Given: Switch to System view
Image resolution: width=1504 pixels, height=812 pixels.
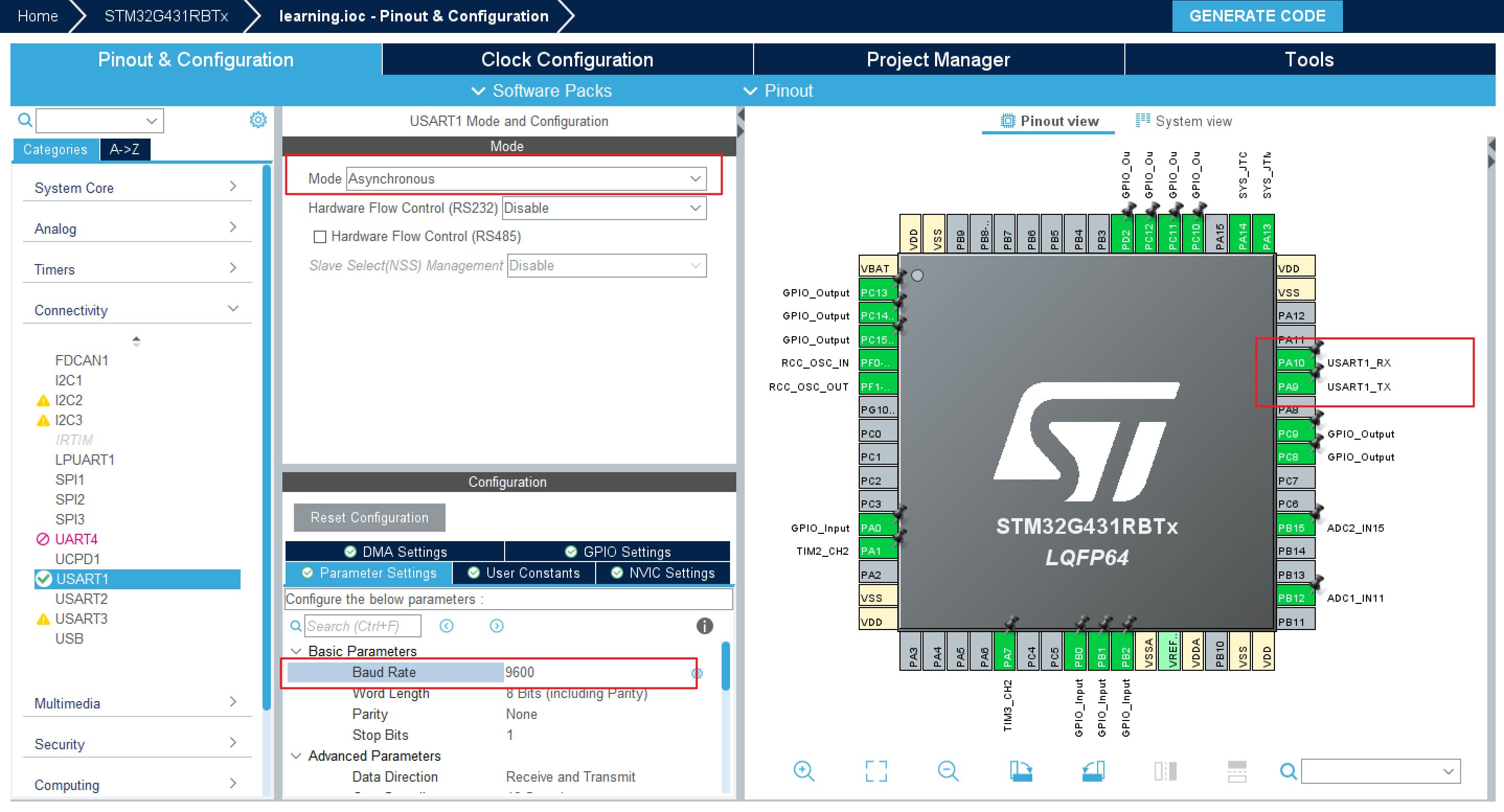Looking at the screenshot, I should pyautogui.click(x=1184, y=121).
